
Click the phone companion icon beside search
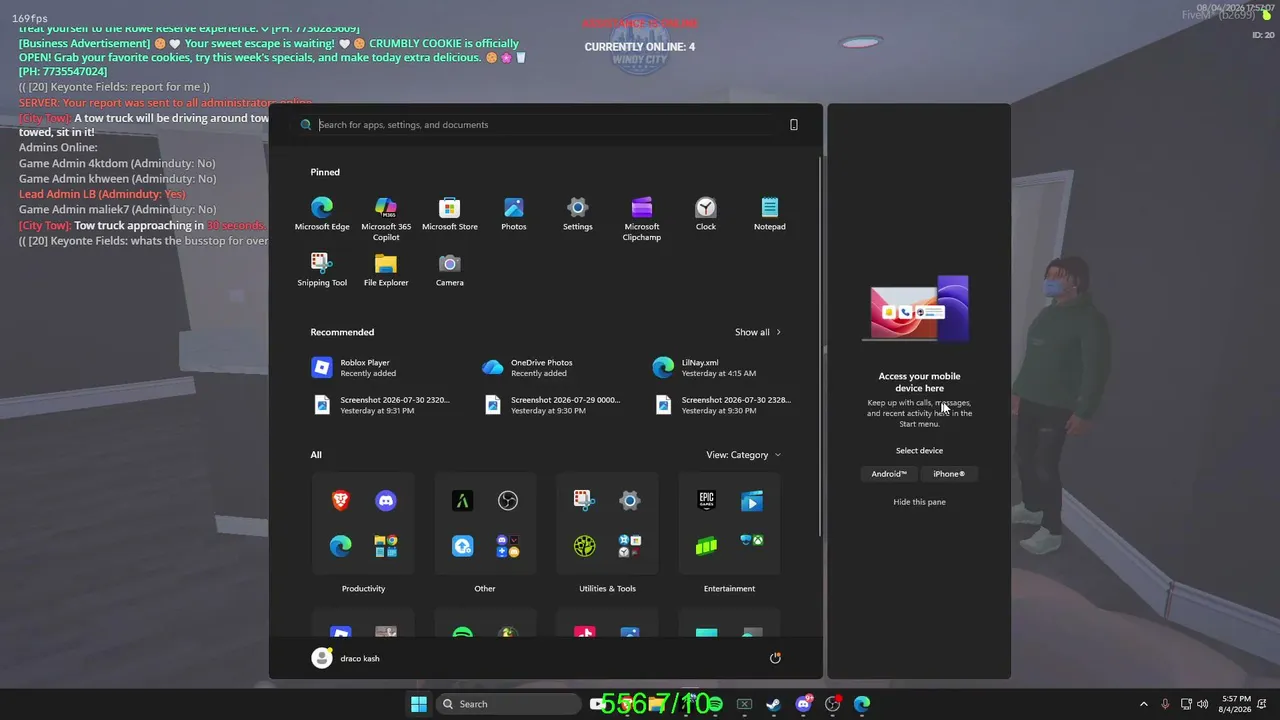794,125
